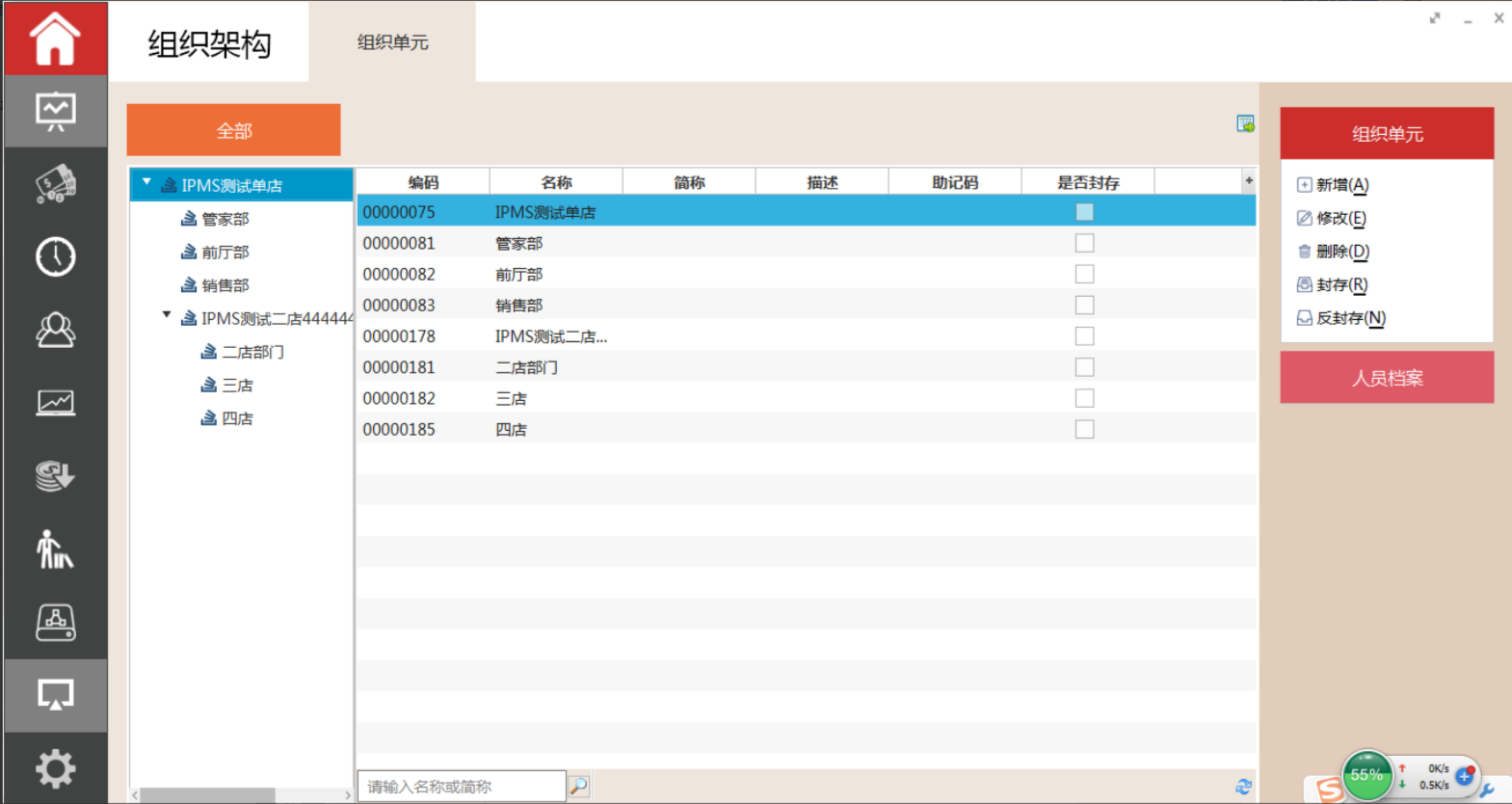This screenshot has width=1512, height=804.
Task: Click the name search input field
Action: (461, 787)
